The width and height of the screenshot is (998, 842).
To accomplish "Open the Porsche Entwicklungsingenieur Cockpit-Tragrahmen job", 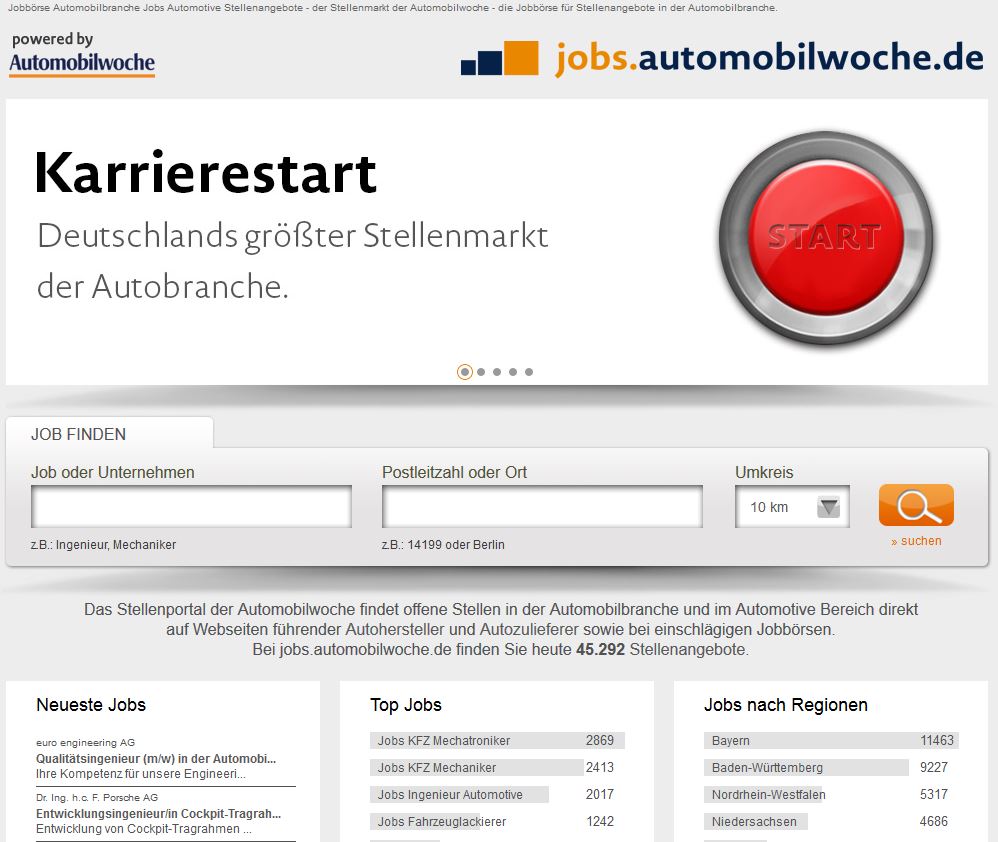I will click(158, 814).
